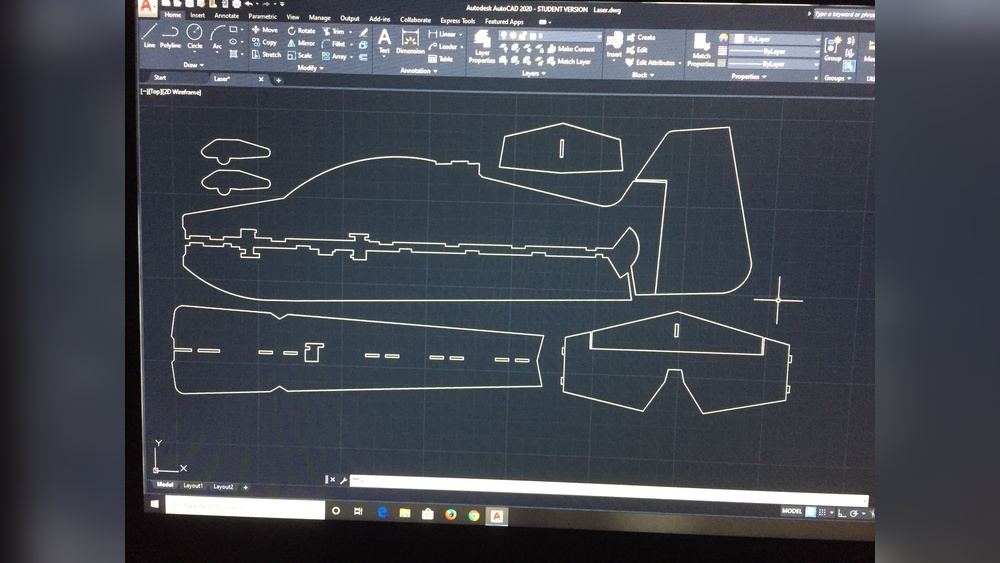
Task: Open the Trim dropdown arrow
Action: [x=351, y=32]
